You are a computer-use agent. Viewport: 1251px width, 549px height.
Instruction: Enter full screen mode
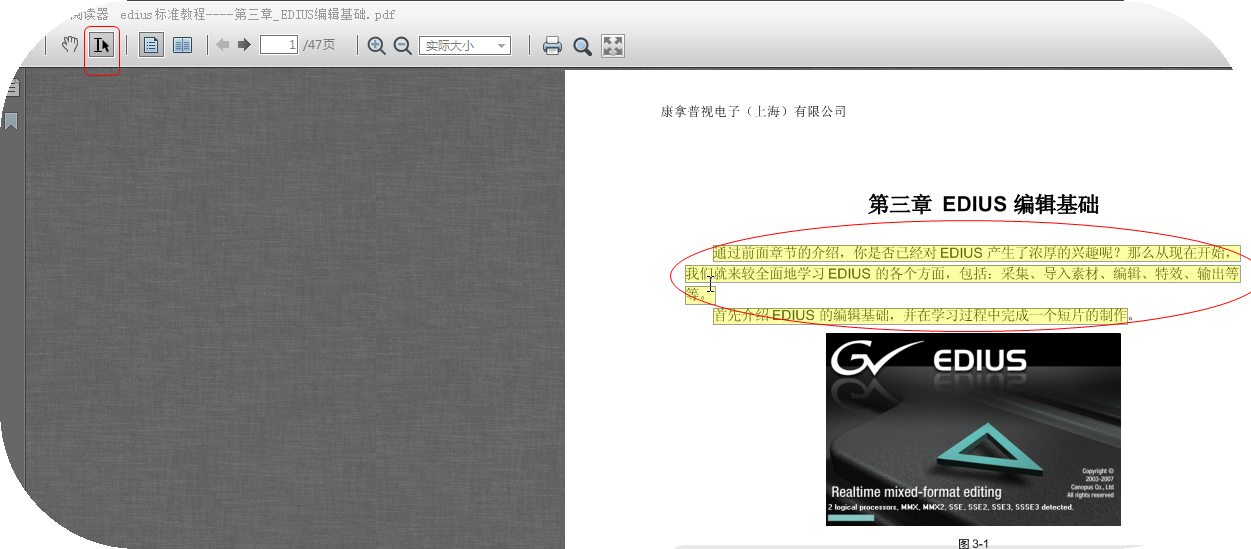click(613, 45)
